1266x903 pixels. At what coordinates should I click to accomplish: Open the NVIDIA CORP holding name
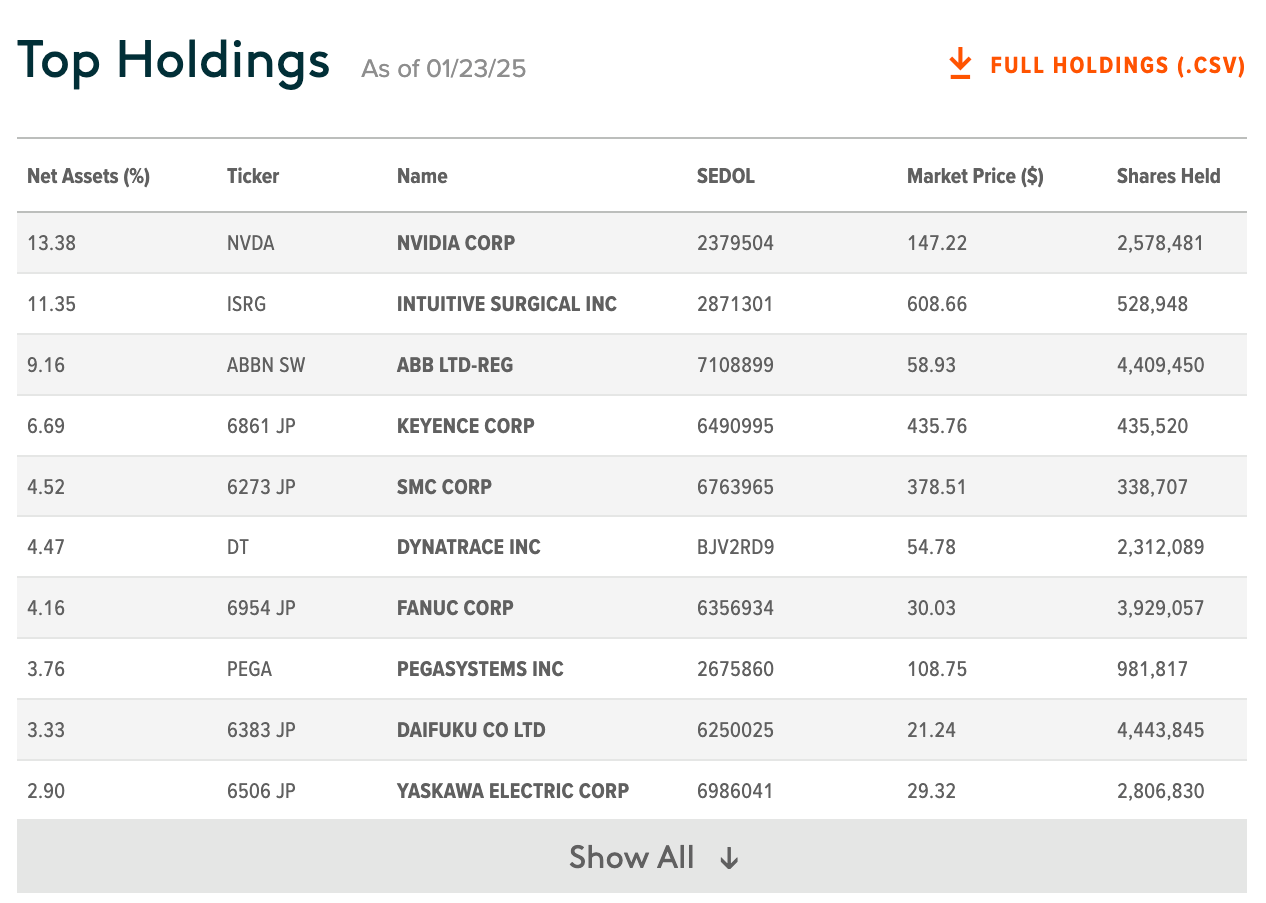click(x=456, y=243)
